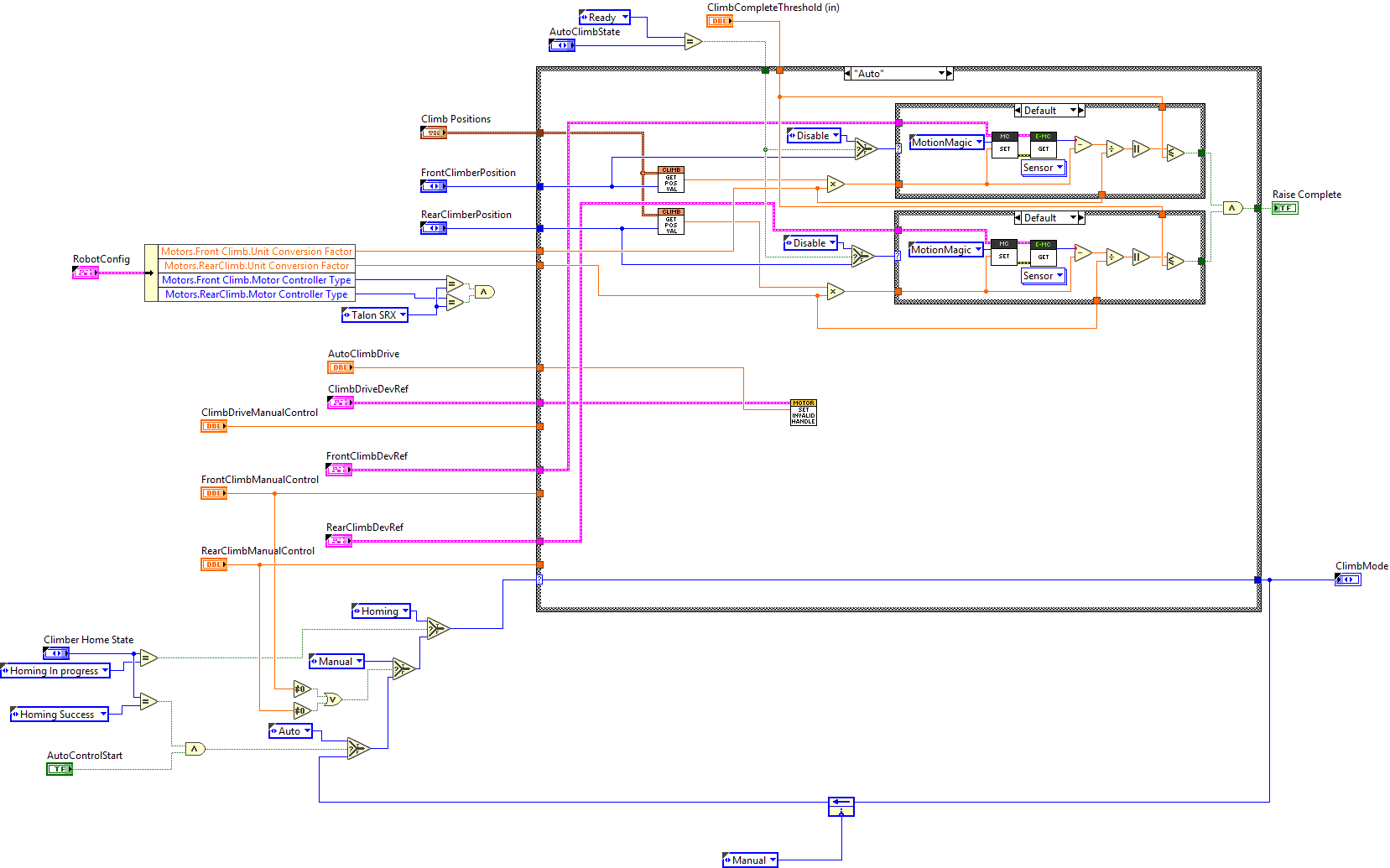Click the front CLIMB GET POS VAL node
The height and width of the screenshot is (868, 1390).
click(x=669, y=179)
